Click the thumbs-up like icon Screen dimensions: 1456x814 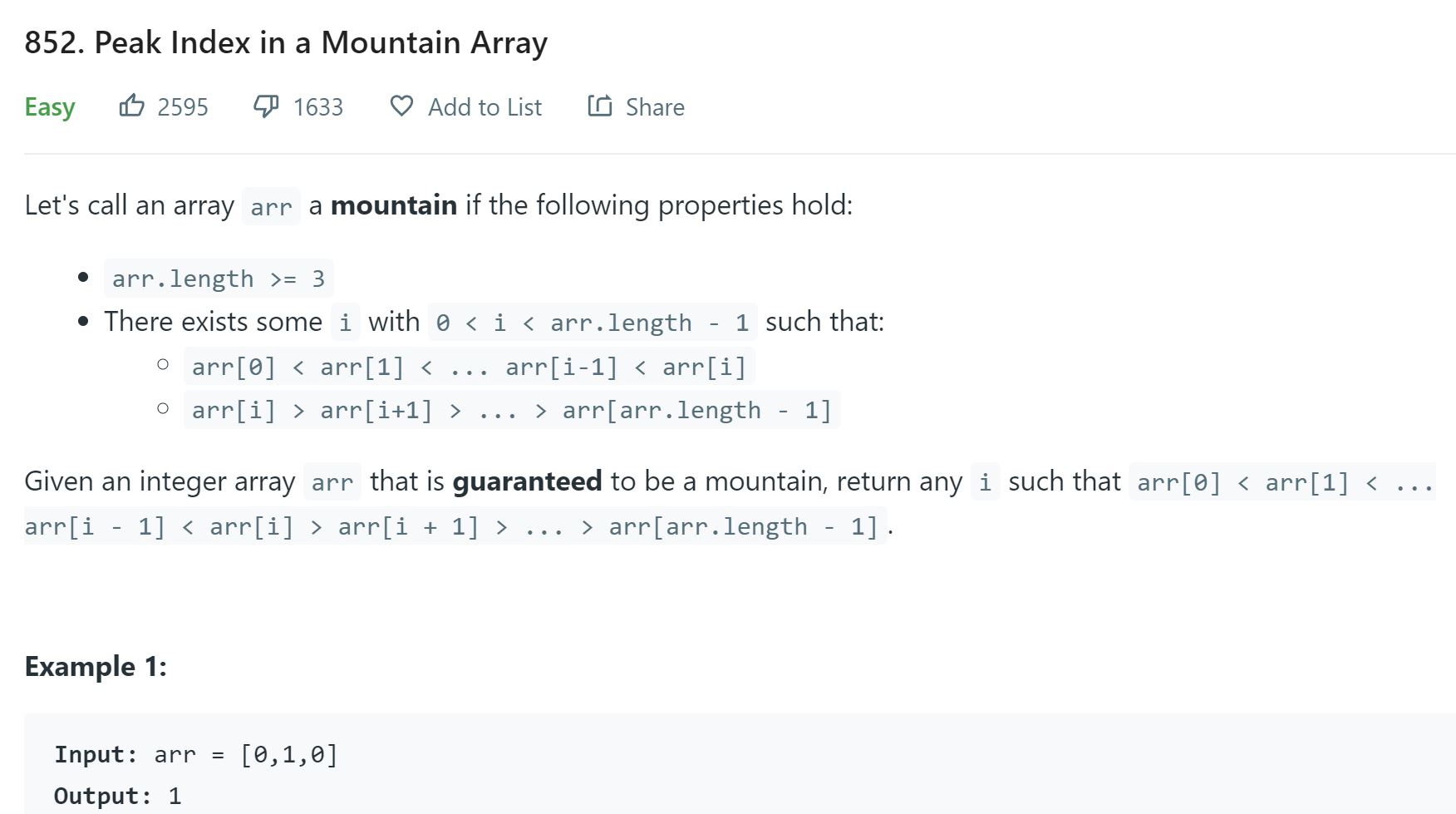click(131, 106)
